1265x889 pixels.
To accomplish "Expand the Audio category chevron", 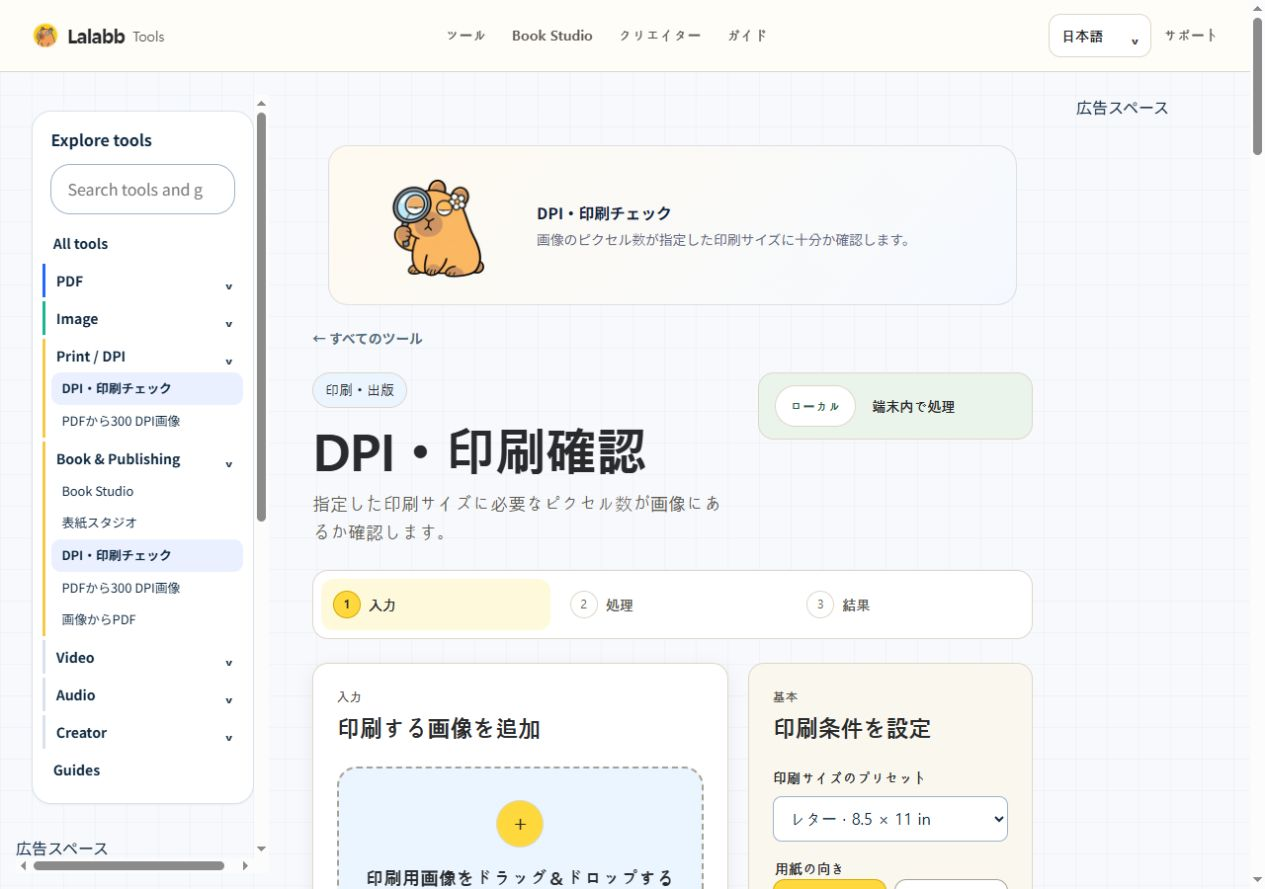I will click(228, 700).
